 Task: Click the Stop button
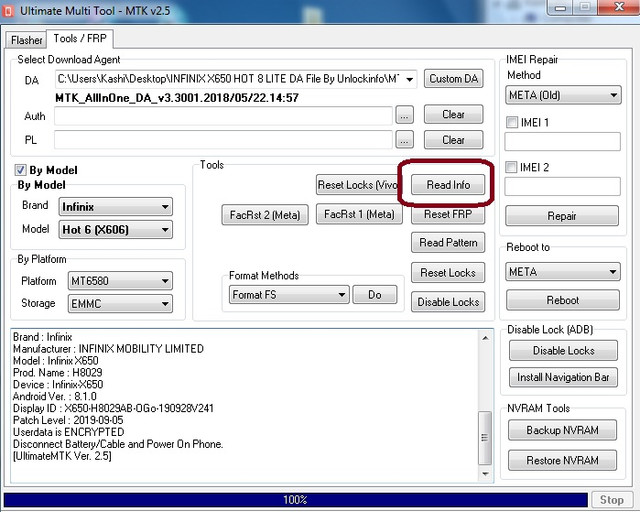(611, 500)
